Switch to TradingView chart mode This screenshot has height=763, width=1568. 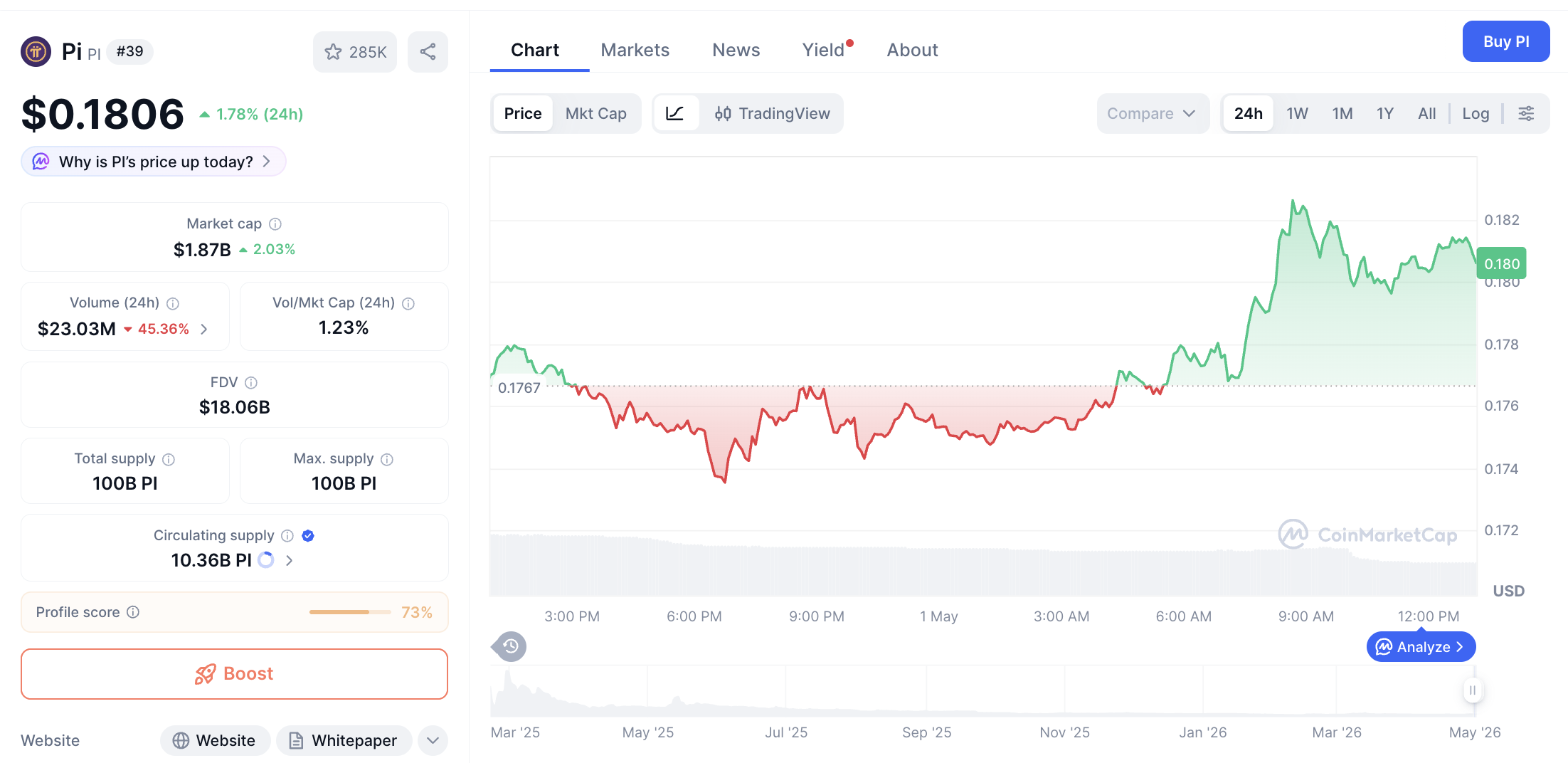click(772, 113)
